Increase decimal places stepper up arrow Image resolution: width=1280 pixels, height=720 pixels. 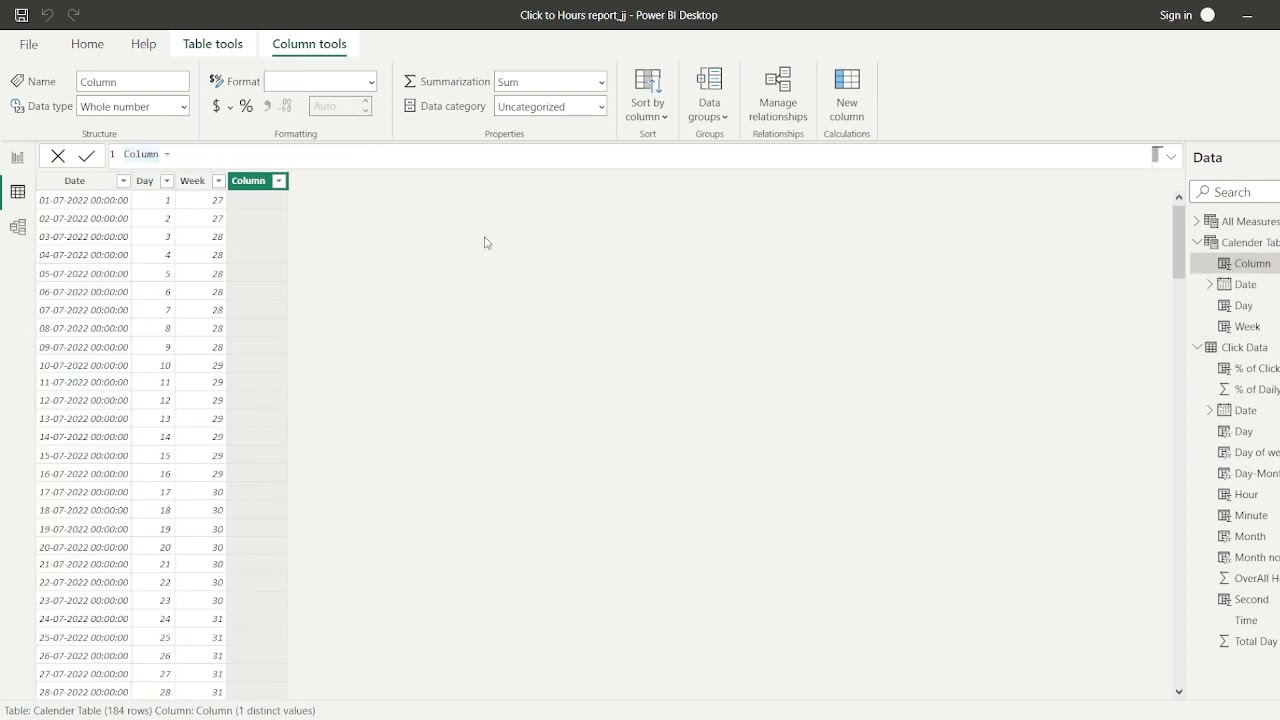click(365, 101)
